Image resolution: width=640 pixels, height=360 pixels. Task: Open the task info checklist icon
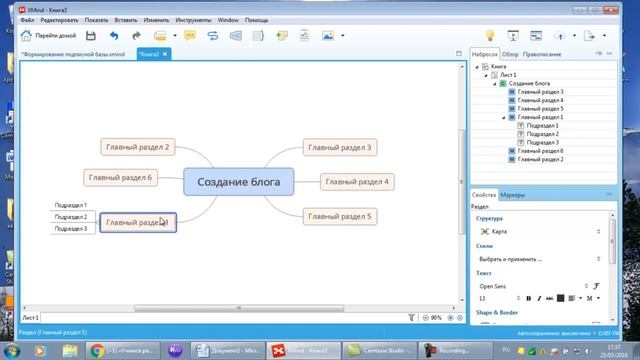tap(304, 36)
